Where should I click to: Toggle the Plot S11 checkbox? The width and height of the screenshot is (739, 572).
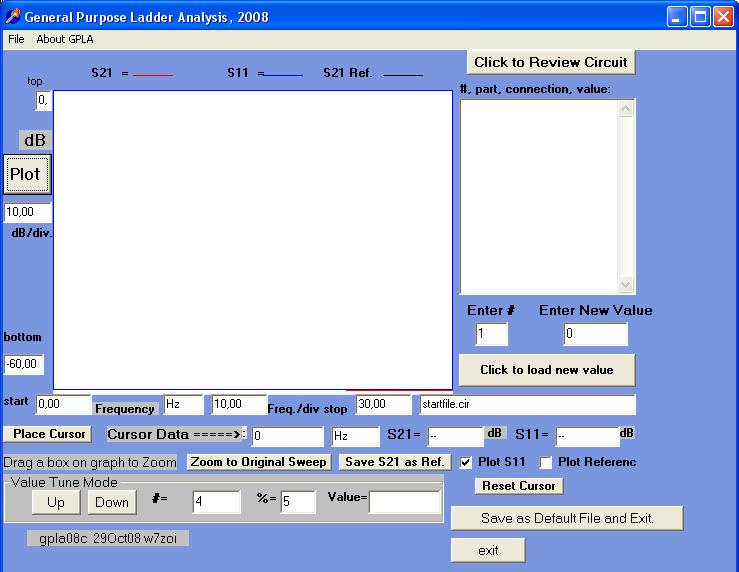coord(466,462)
